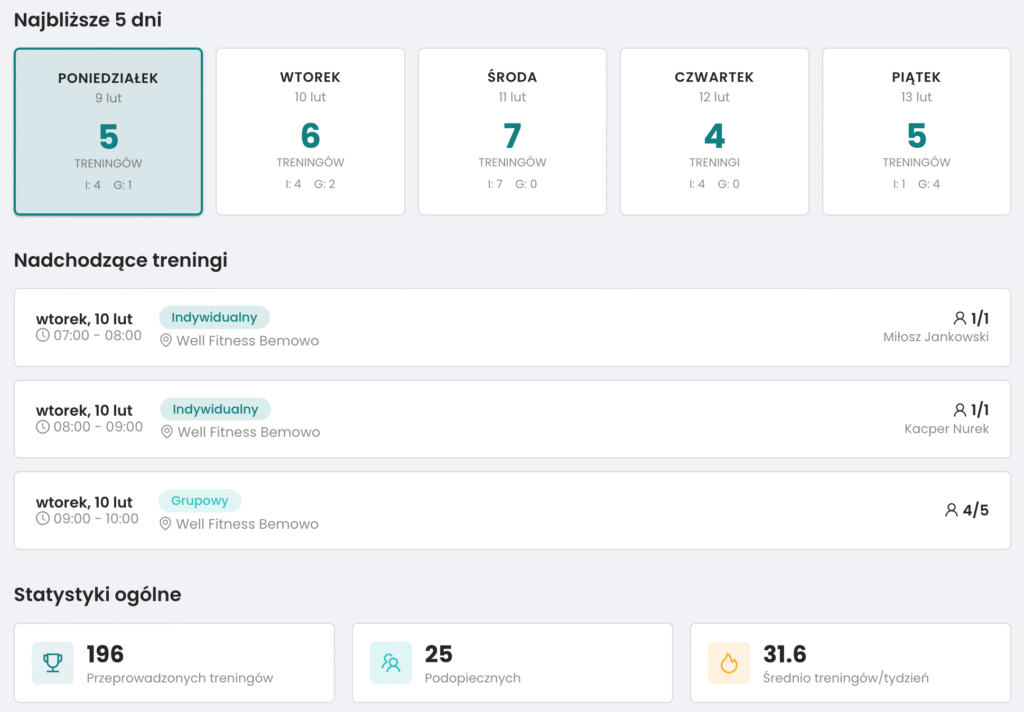Click the flame icon for weekly average
The image size is (1024, 712).
click(x=729, y=663)
